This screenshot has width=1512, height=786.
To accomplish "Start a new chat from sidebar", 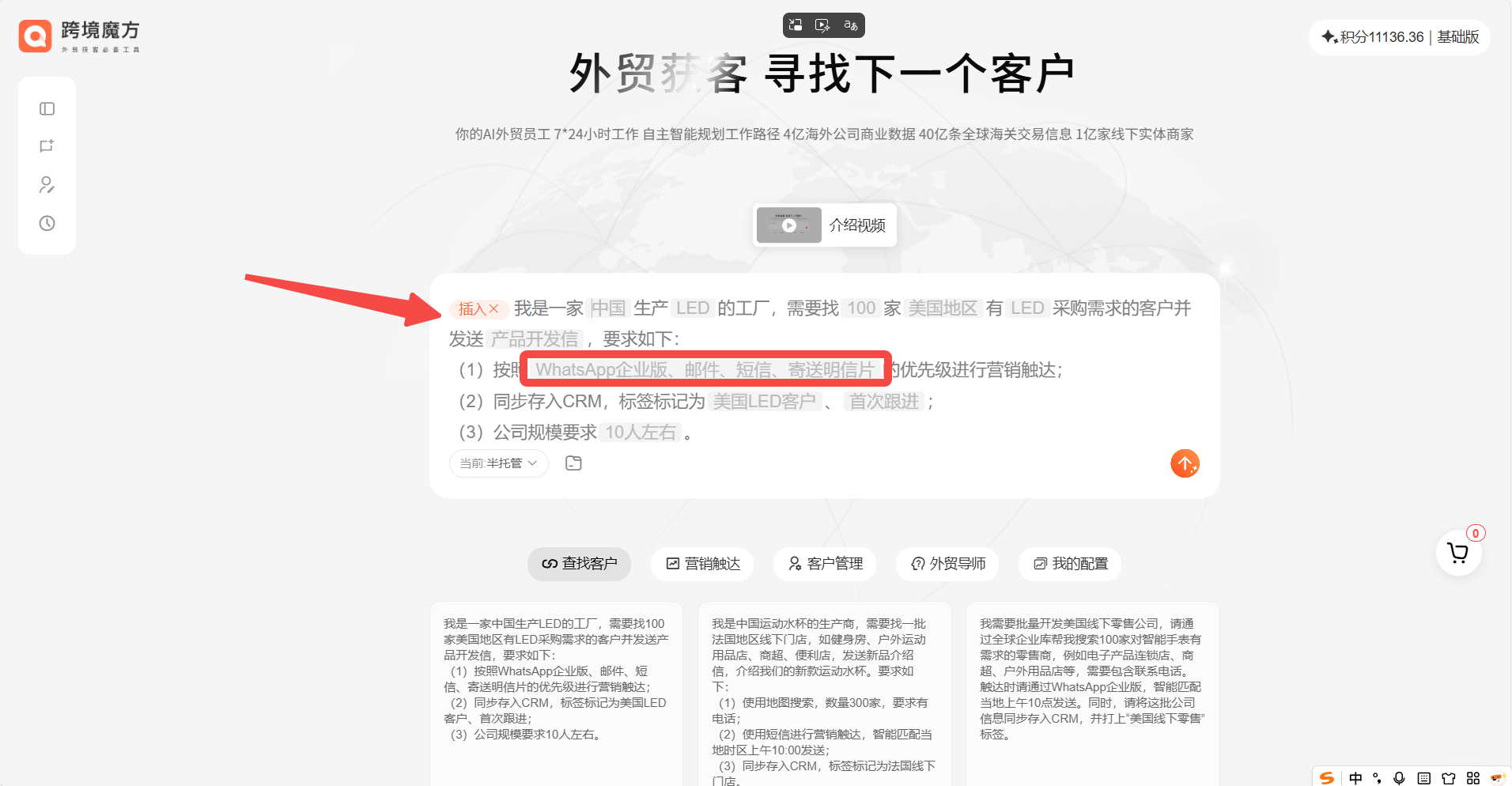I will click(47, 146).
